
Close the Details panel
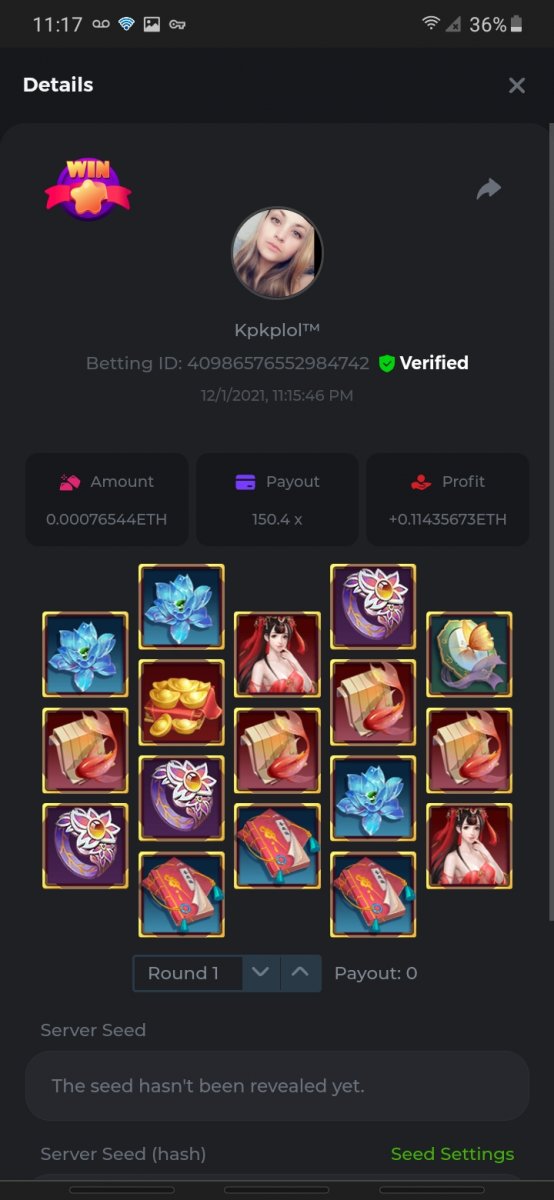tap(517, 85)
